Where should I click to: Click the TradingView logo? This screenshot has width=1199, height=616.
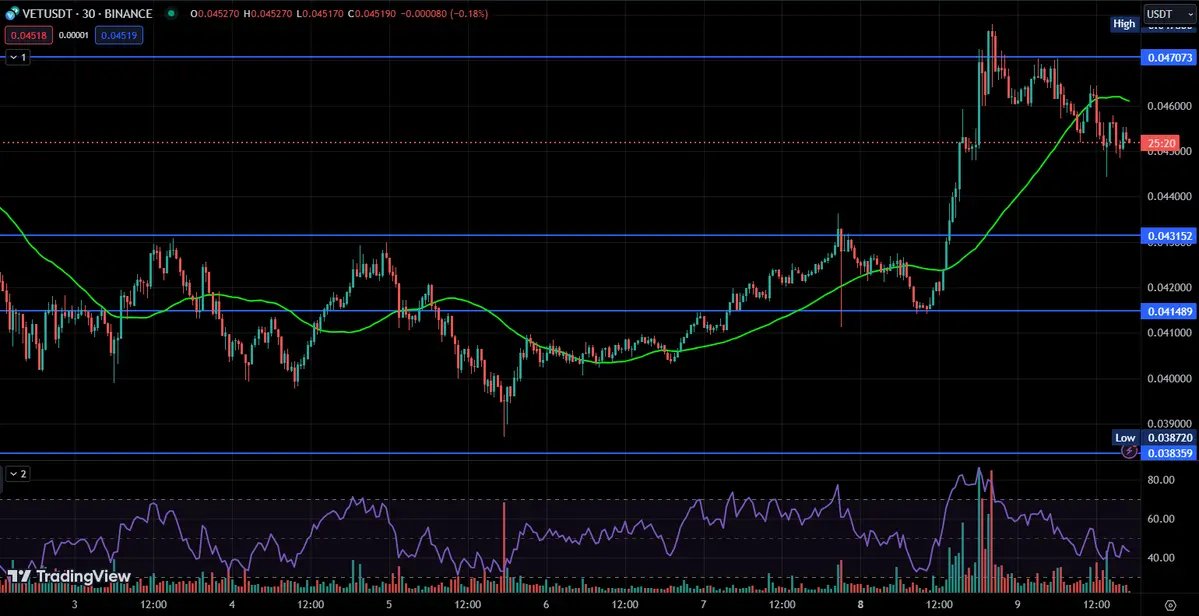pyautogui.click(x=70, y=576)
